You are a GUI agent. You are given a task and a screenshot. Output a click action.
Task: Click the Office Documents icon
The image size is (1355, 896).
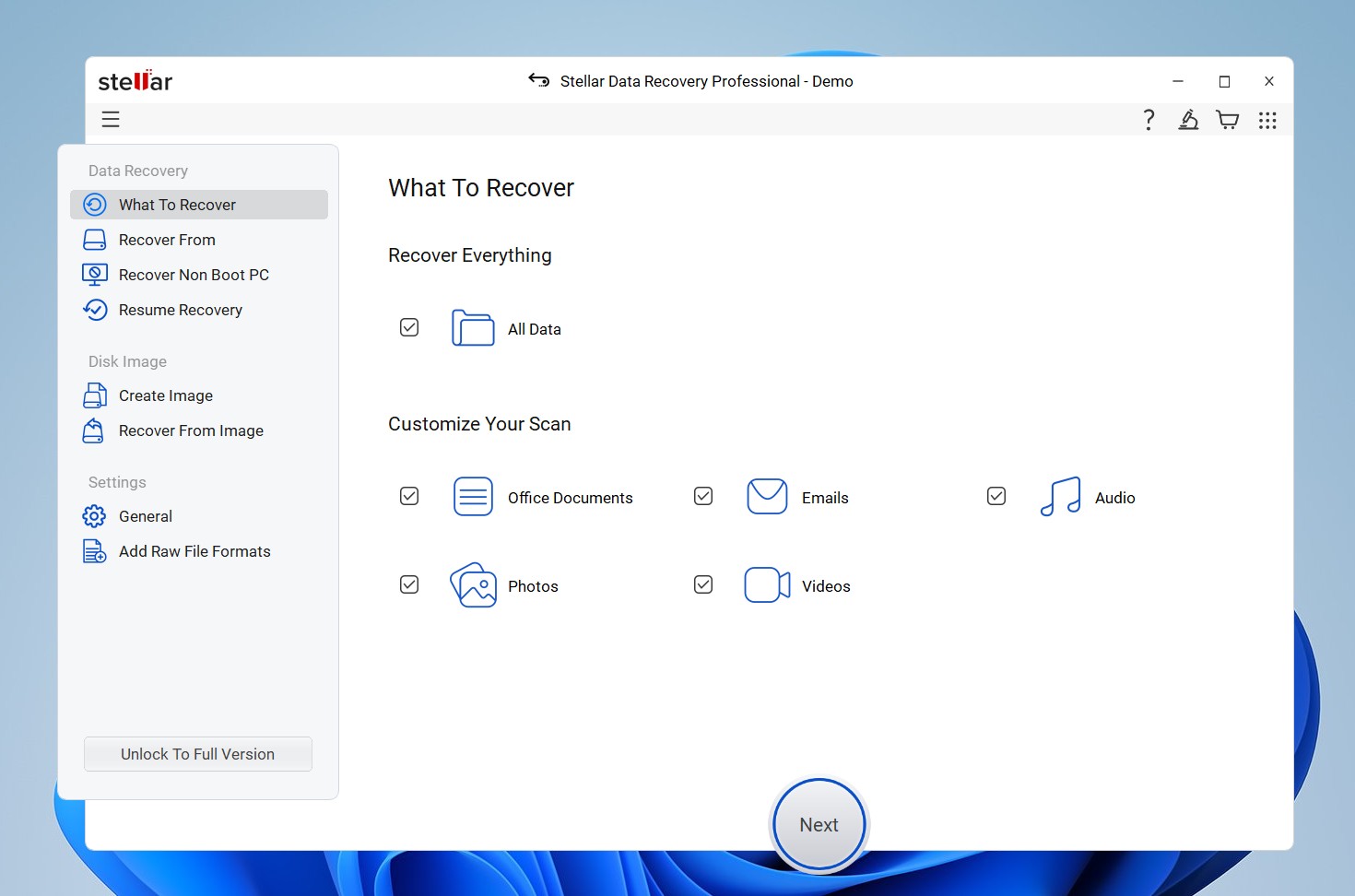[474, 497]
